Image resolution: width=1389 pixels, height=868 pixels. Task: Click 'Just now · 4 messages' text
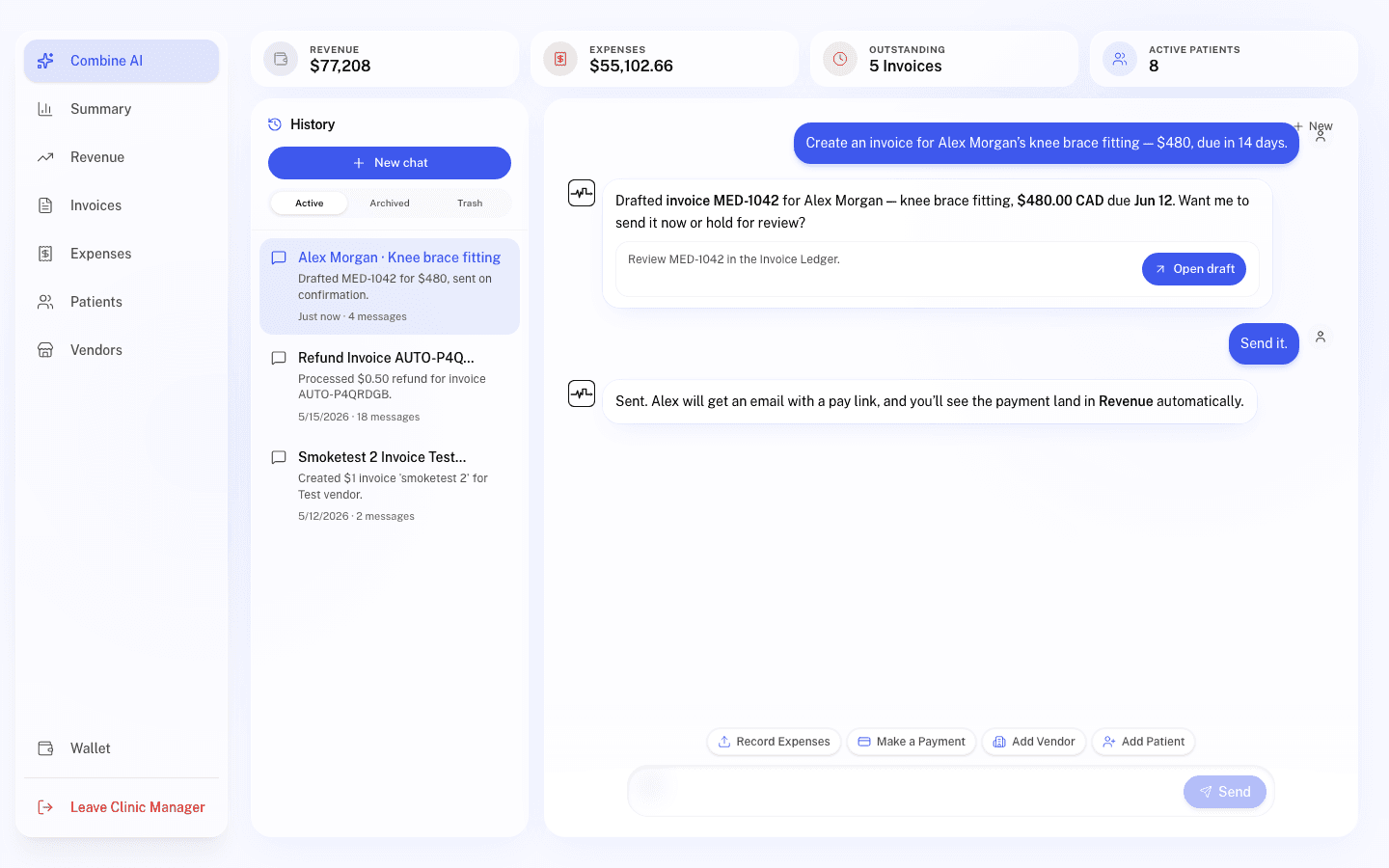352,317
